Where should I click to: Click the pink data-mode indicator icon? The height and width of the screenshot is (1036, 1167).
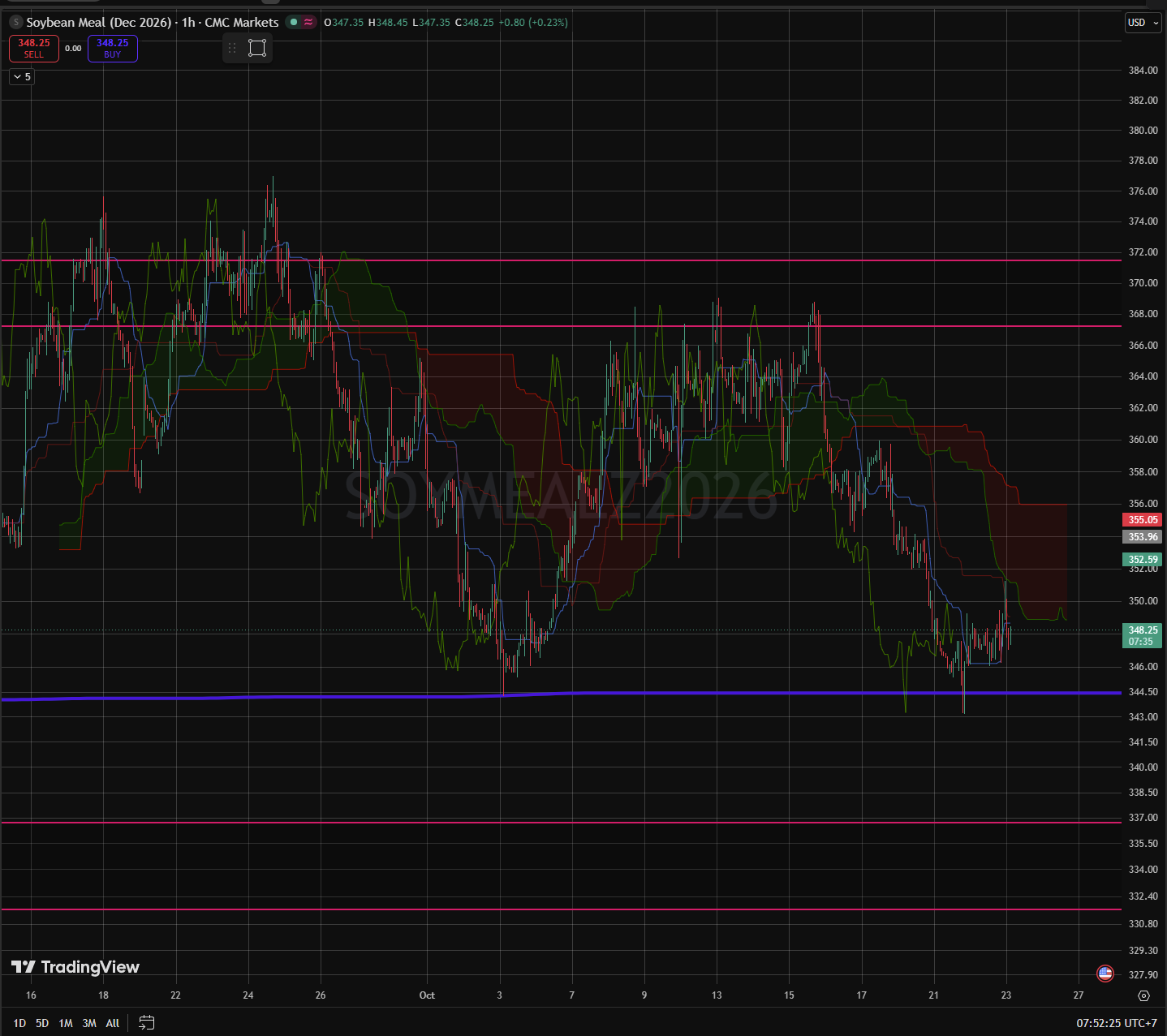click(x=308, y=22)
